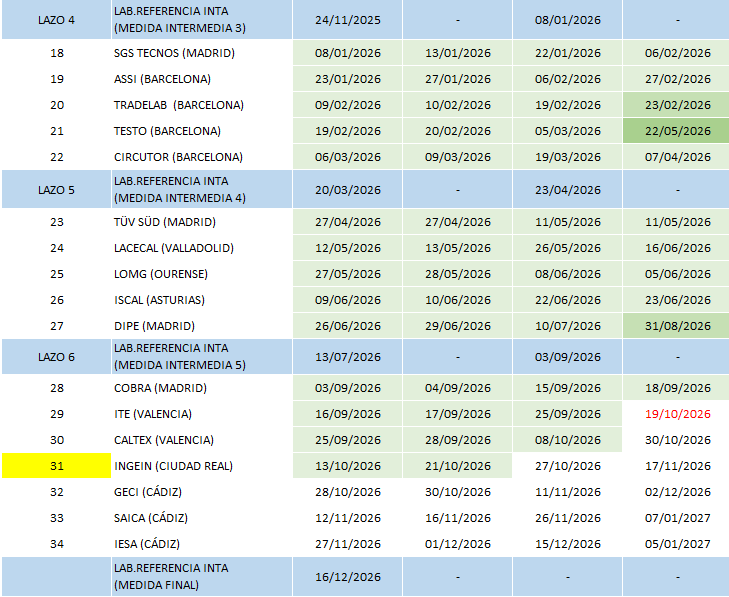Click SAICA (CÁDIZ) cell
Screen dimensions: 729x597
pyautogui.click(x=202, y=518)
